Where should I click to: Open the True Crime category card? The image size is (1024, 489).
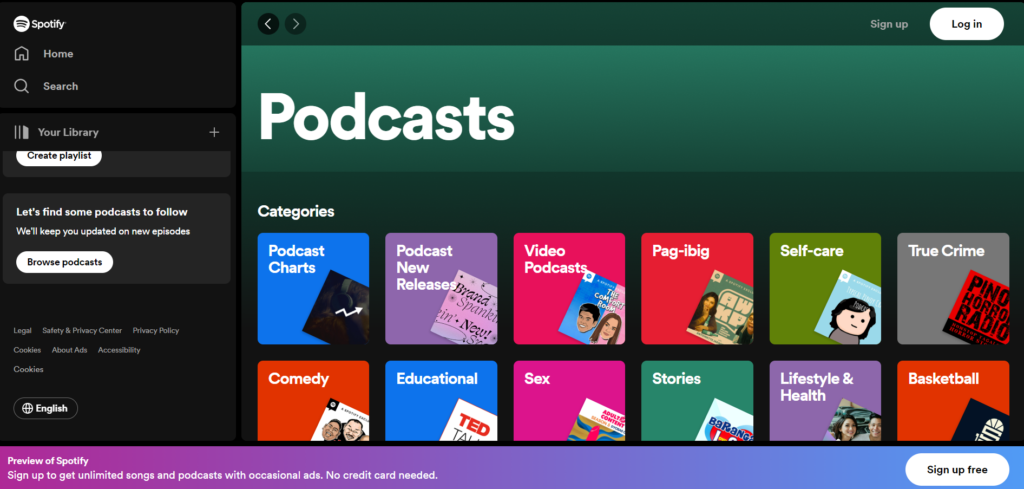point(953,289)
